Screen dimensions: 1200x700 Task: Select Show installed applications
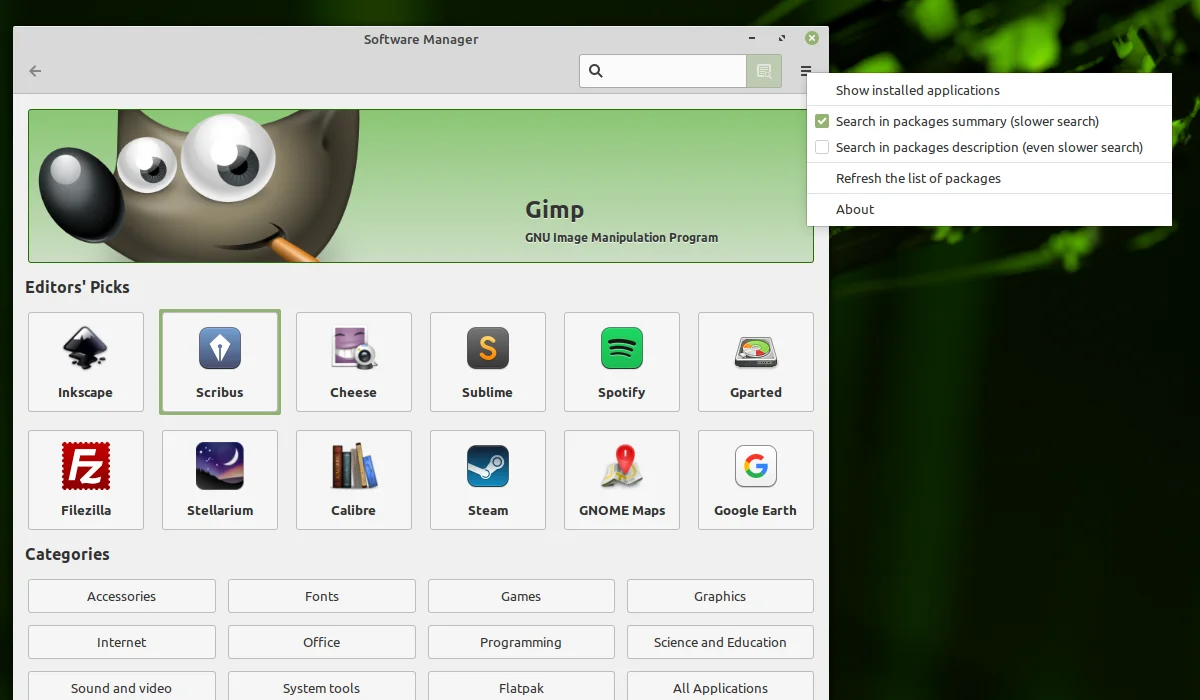click(x=989, y=90)
